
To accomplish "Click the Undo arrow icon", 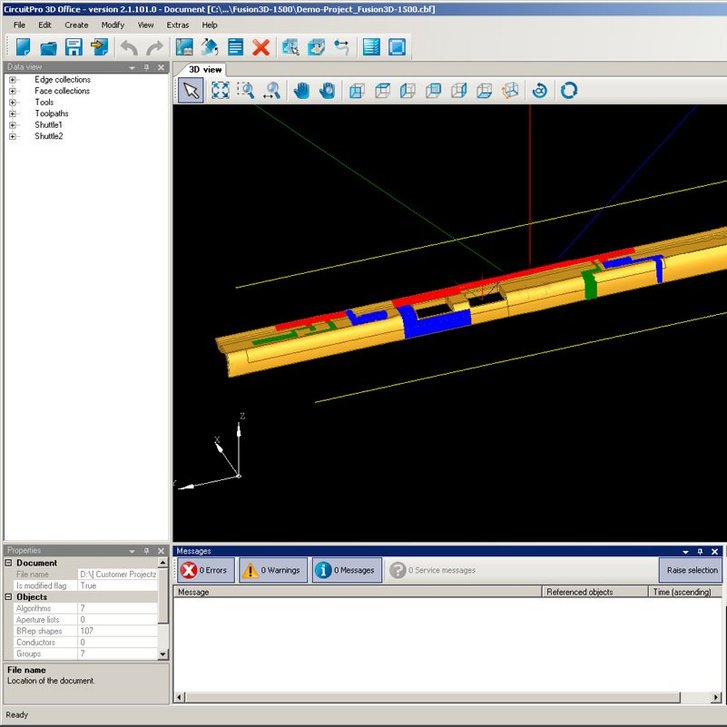I will click(x=128, y=47).
